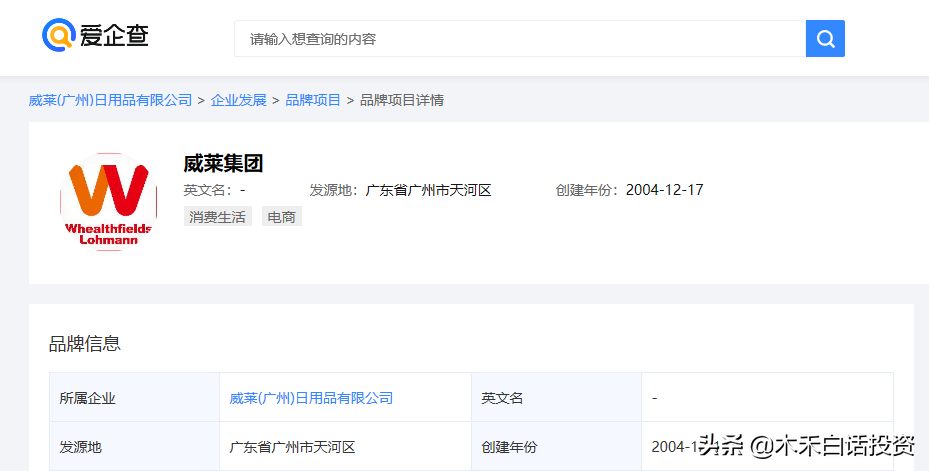This screenshot has height=471, width=929.
Task: Click the Whealthfields Lohmann brand logo
Action: pyautogui.click(x=108, y=202)
